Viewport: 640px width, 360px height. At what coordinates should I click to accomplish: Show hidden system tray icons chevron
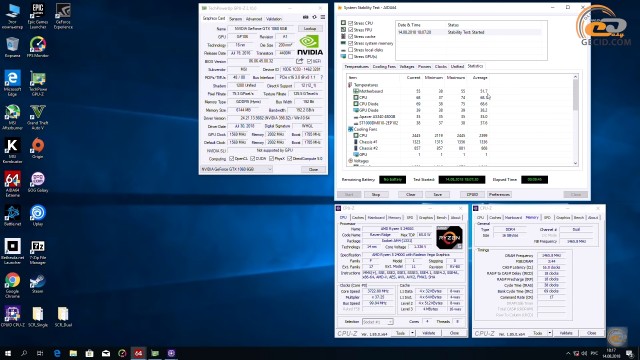568,353
